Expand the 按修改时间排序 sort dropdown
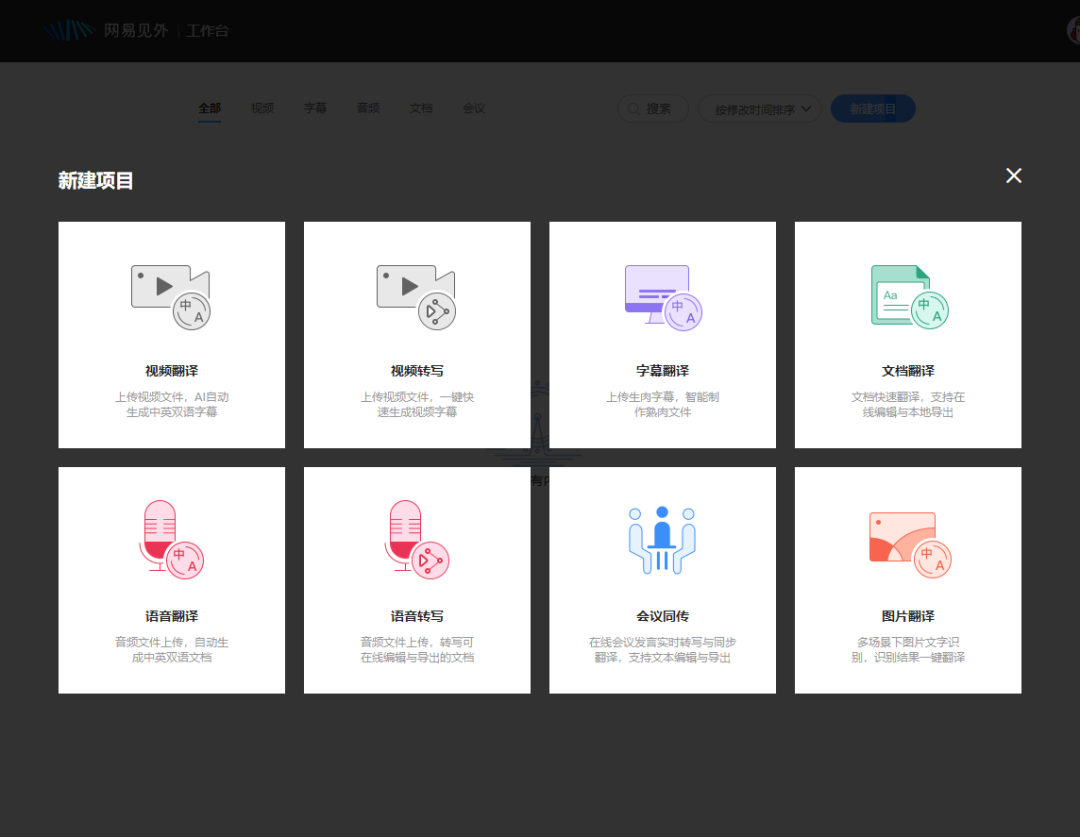This screenshot has width=1080, height=837. click(760, 109)
